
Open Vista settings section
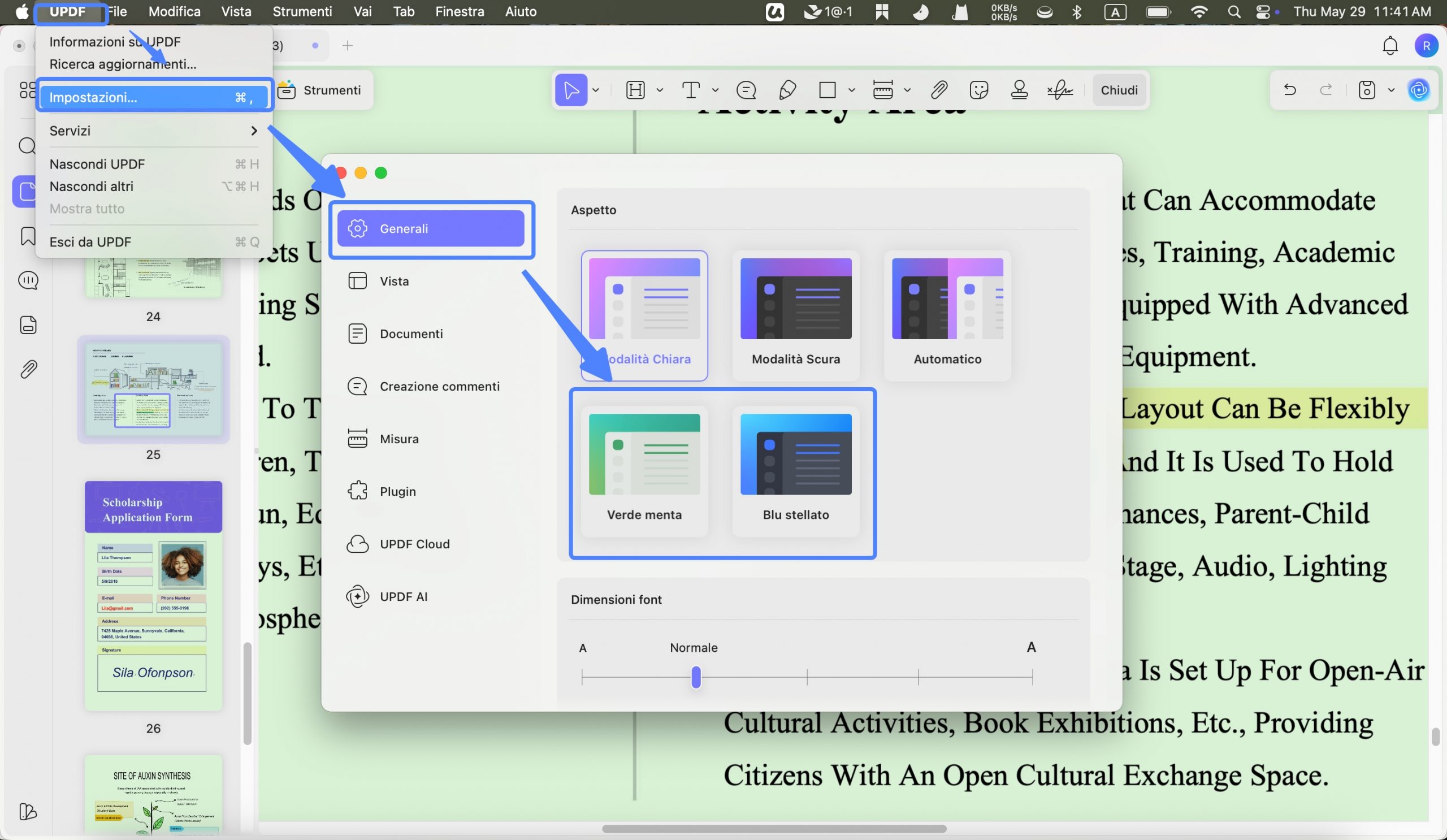point(431,282)
